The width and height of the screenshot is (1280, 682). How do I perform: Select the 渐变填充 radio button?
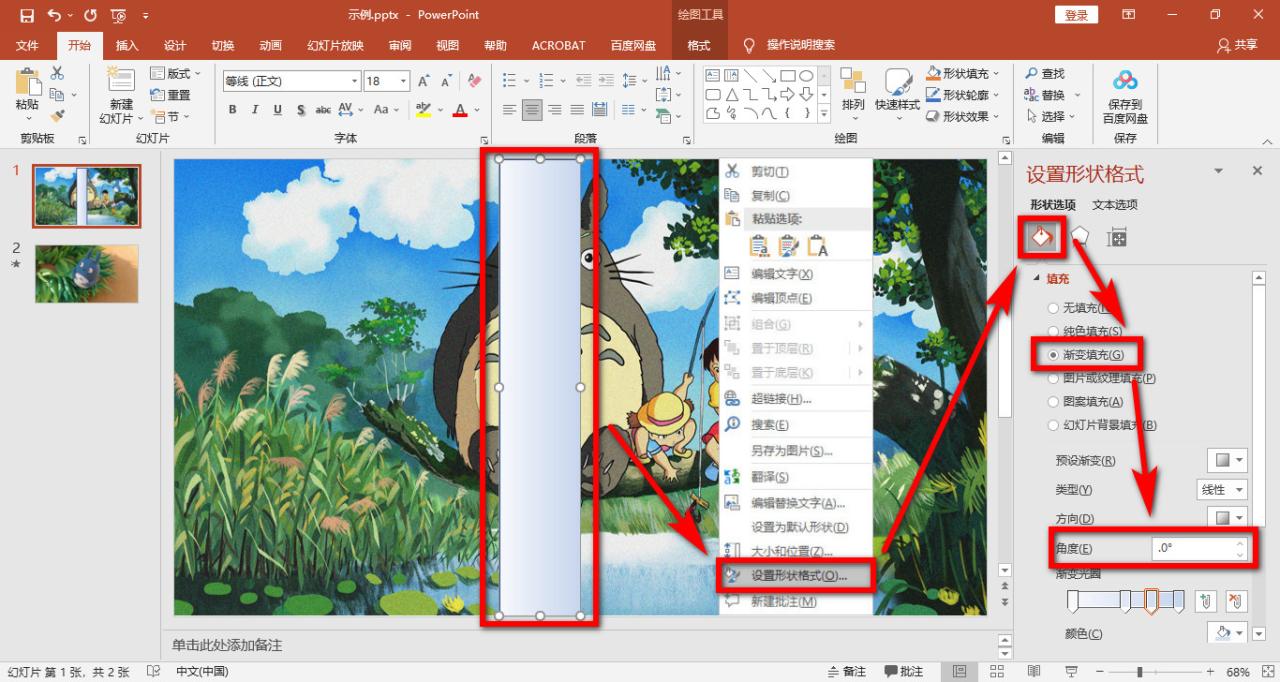(1053, 355)
